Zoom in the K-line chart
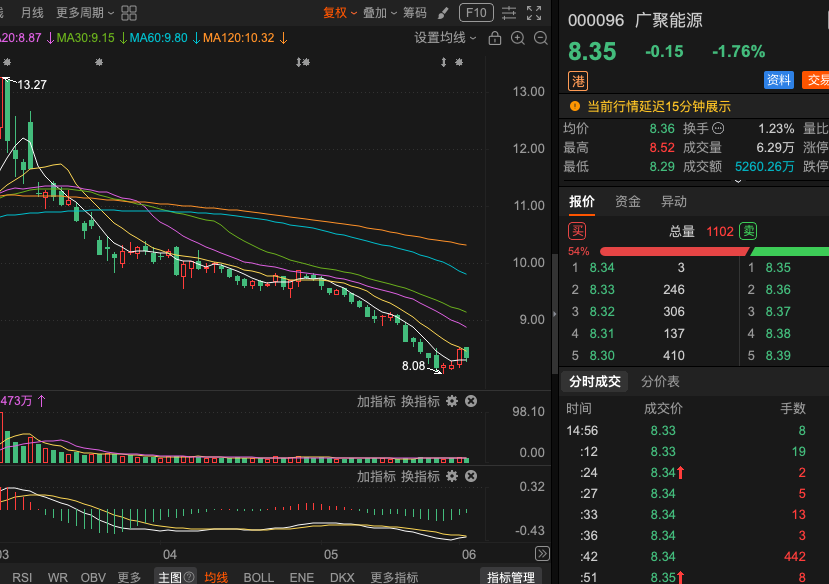Screen dimensions: 829x584 point(518,38)
